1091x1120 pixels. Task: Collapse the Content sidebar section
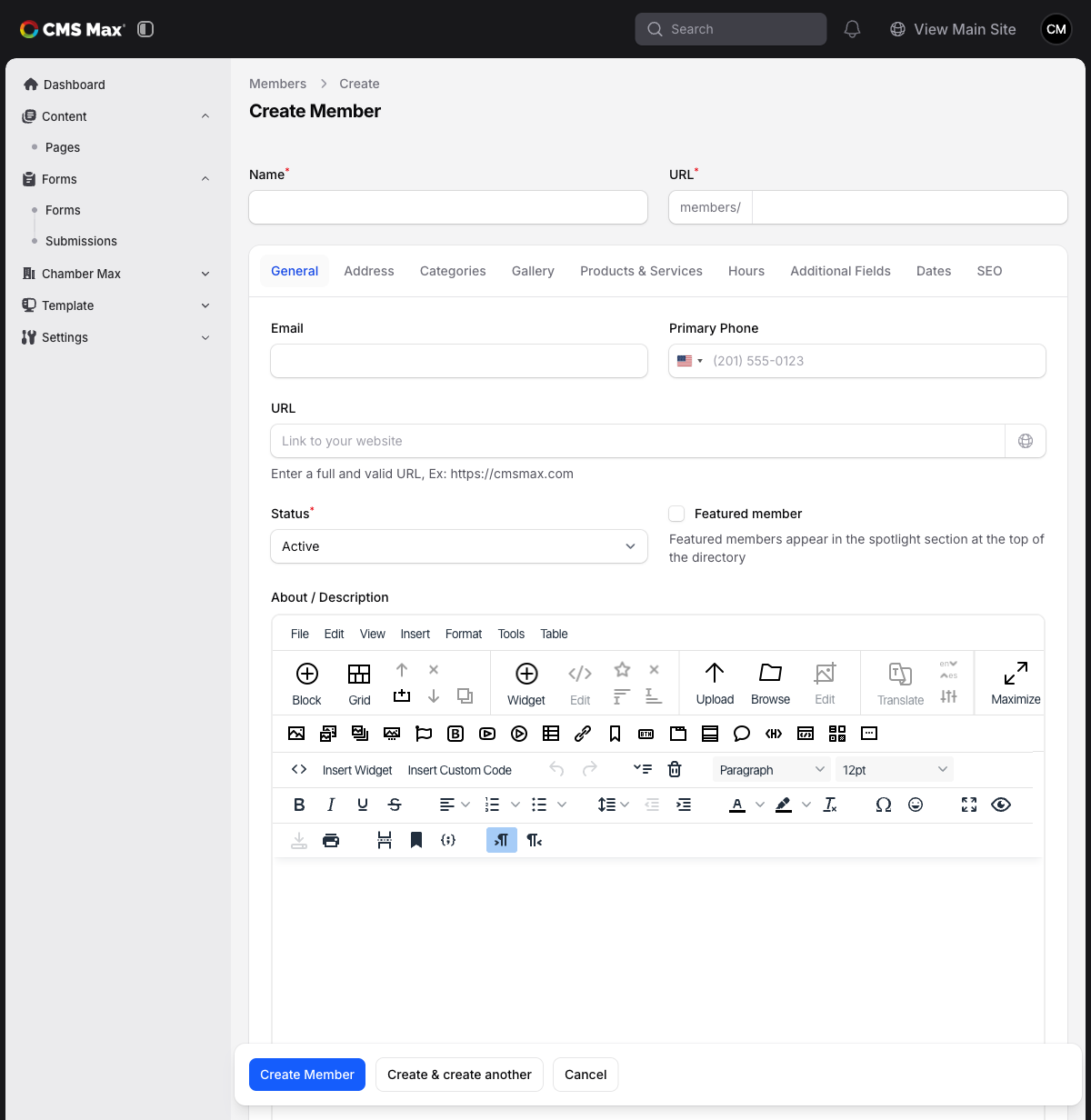coord(205,116)
